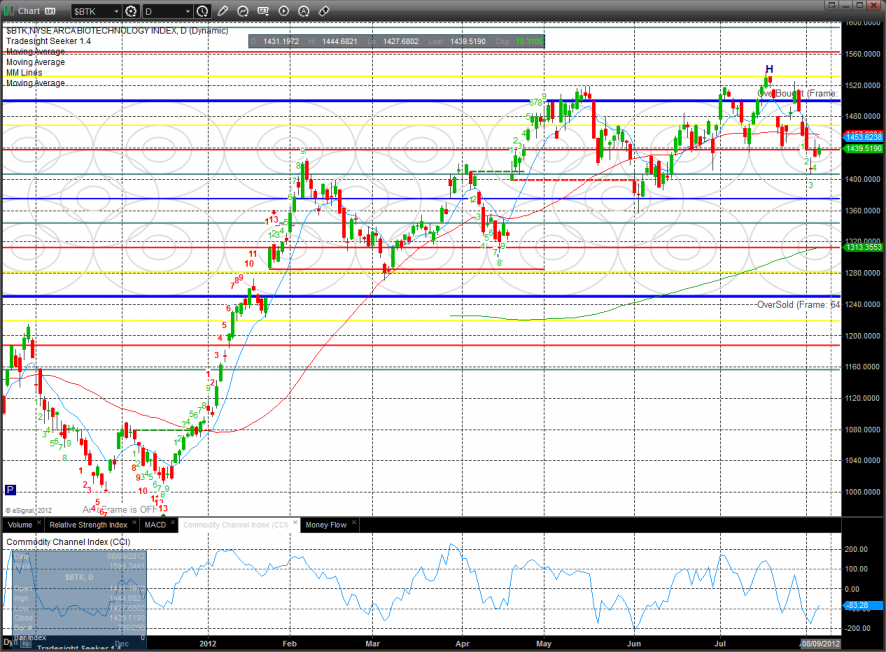
Task: Click the interval clock icon
Action: point(204,11)
